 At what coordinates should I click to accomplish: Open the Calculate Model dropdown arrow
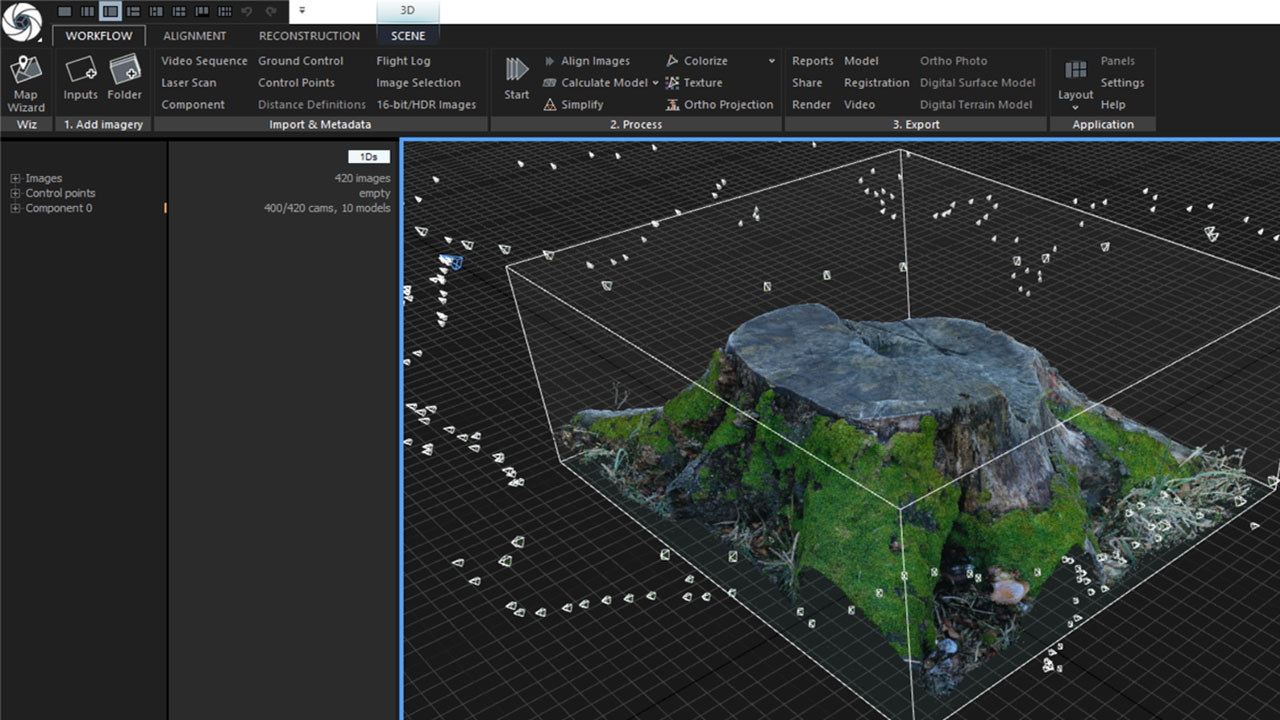pyautogui.click(x=655, y=83)
